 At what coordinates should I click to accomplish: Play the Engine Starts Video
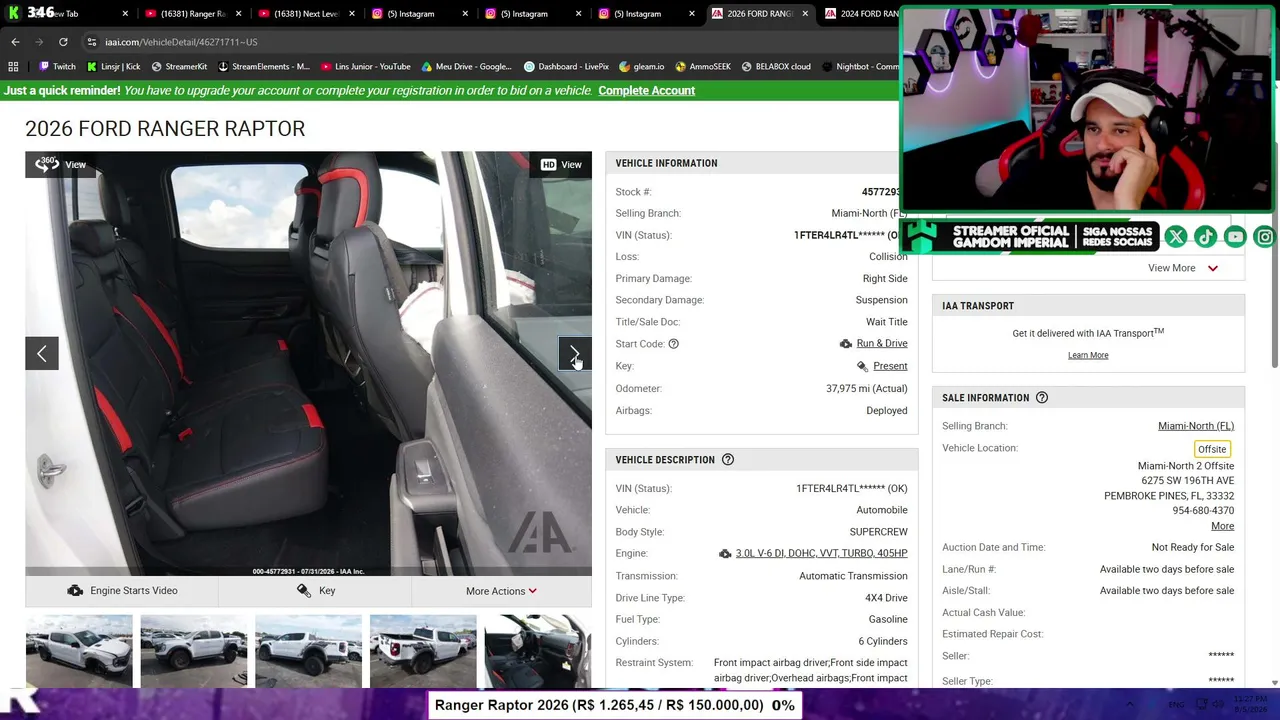(x=122, y=591)
